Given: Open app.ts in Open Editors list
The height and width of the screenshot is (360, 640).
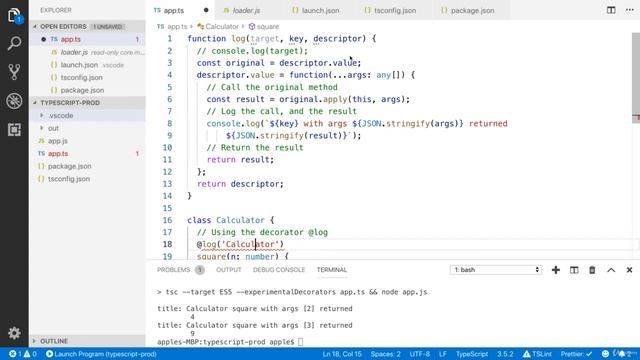Looking at the screenshot, I should 87,39.
